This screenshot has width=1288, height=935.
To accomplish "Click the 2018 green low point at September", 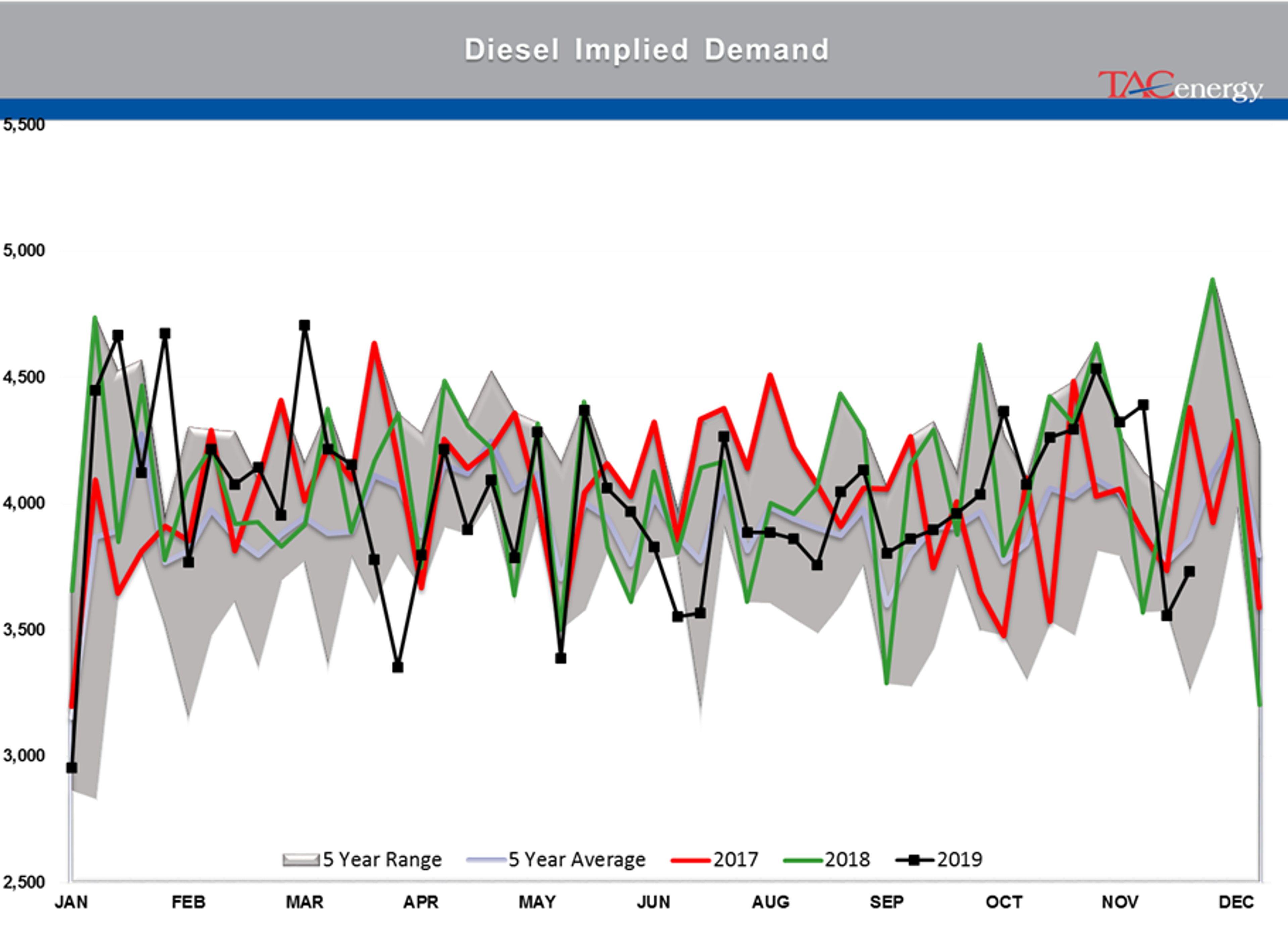I will coord(887,683).
